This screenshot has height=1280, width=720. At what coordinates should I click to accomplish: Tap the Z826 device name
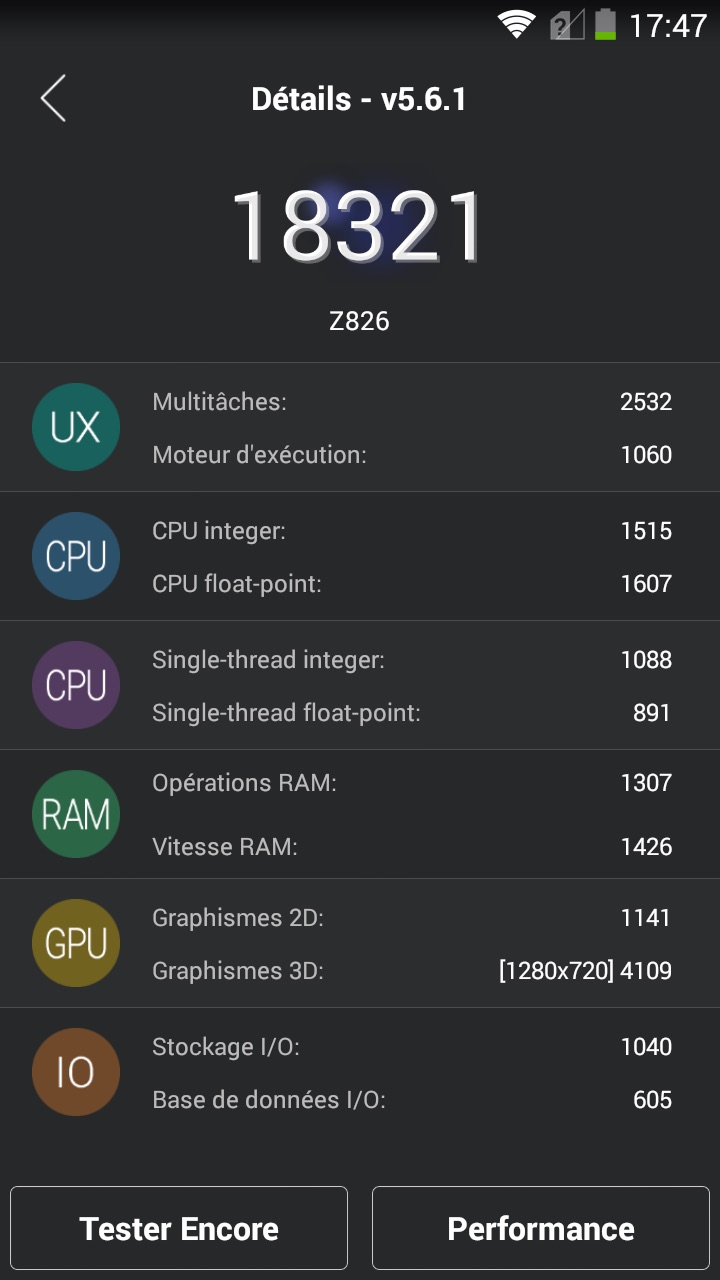click(359, 321)
